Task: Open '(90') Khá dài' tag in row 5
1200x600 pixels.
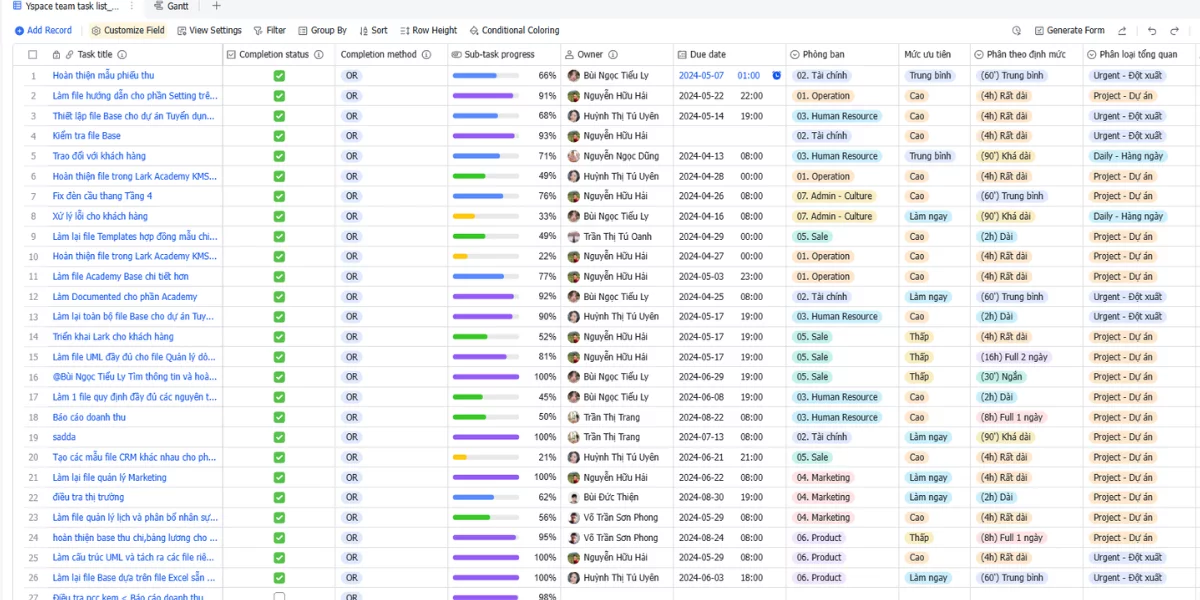Action: [x=1006, y=156]
